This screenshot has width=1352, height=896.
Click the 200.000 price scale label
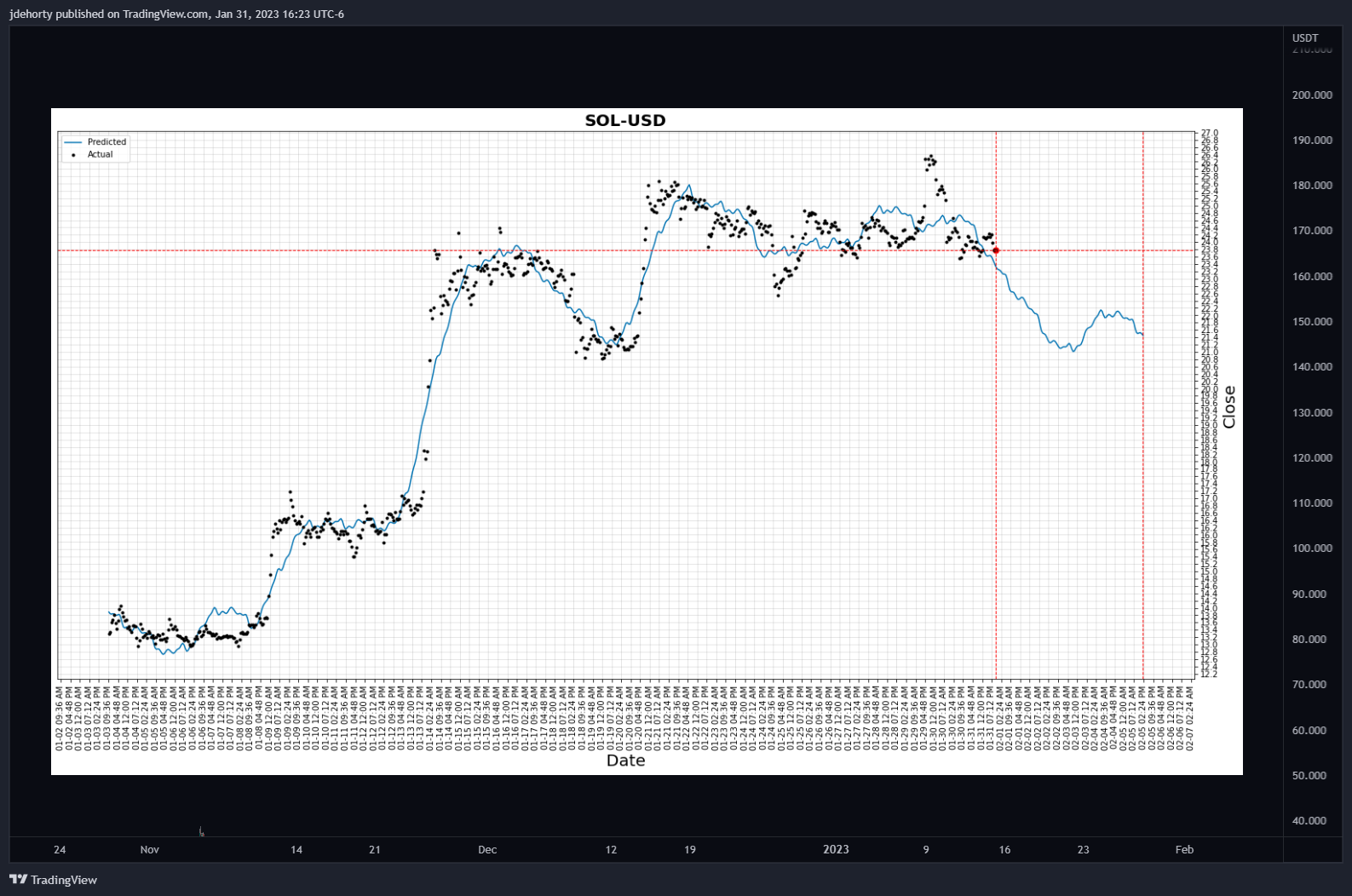pos(1312,95)
